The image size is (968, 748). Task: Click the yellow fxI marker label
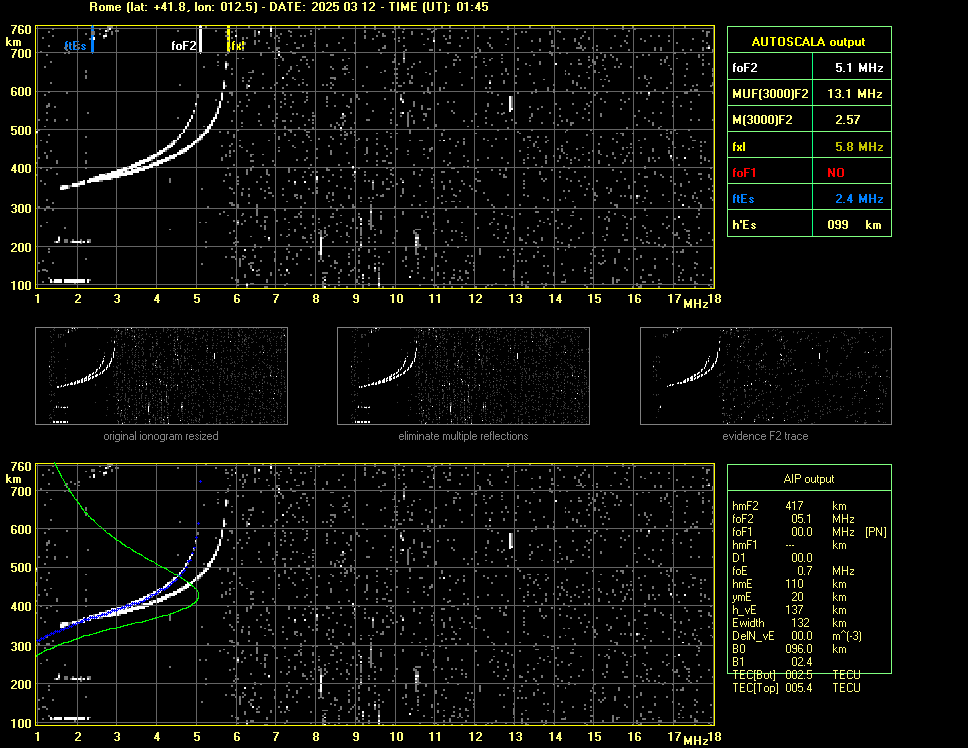point(237,46)
